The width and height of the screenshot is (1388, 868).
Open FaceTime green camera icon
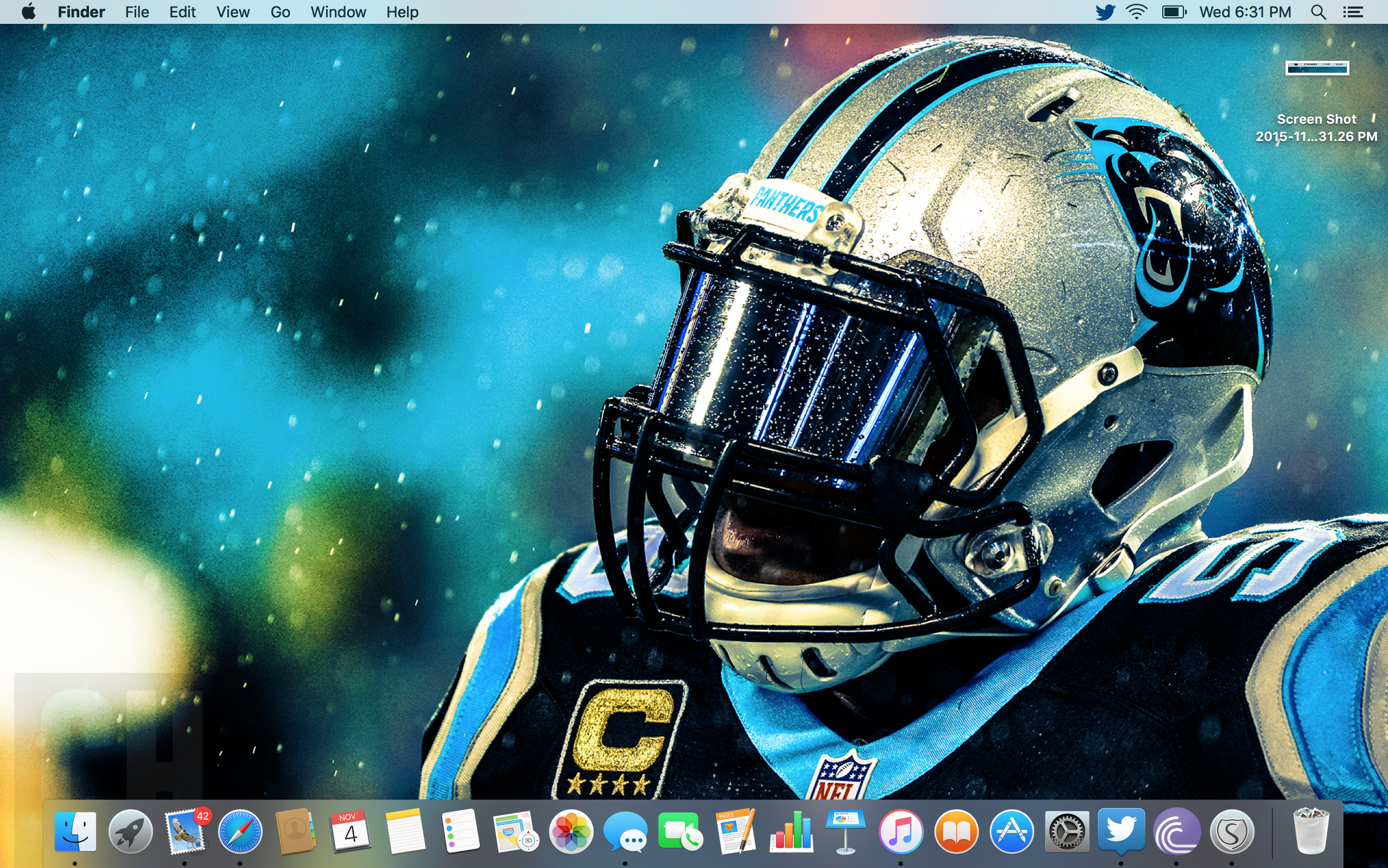(x=680, y=831)
